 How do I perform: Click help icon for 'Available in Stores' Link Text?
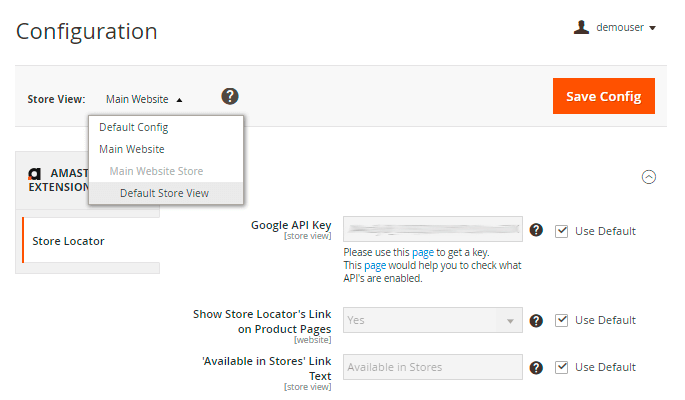536,367
